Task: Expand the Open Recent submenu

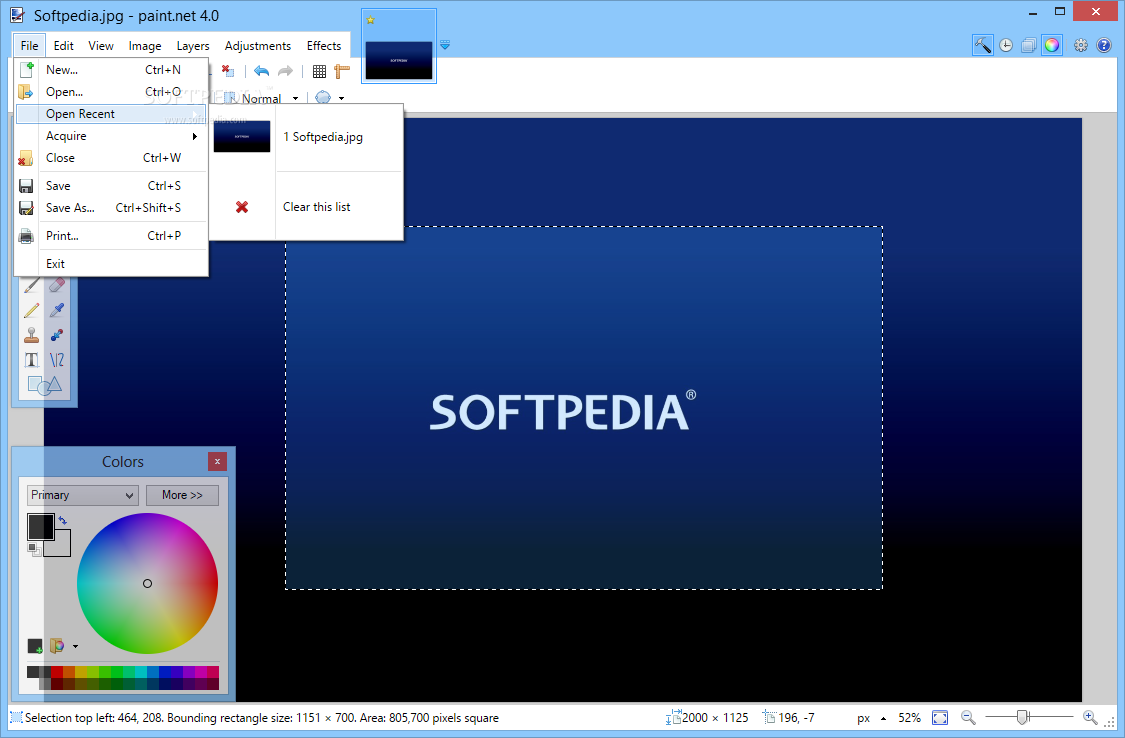Action: point(111,114)
